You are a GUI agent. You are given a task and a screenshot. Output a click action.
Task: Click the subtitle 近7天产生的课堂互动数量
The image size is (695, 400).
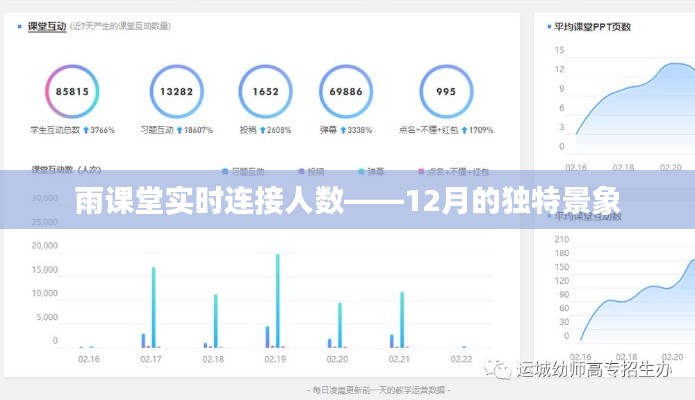click(x=120, y=26)
